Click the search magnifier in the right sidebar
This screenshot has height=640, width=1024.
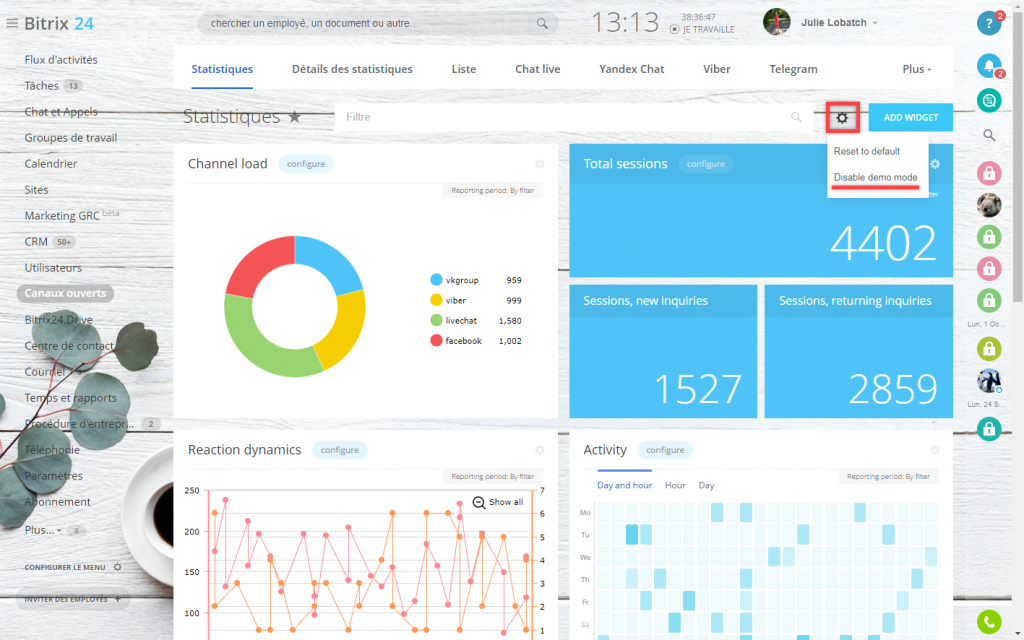(x=989, y=135)
